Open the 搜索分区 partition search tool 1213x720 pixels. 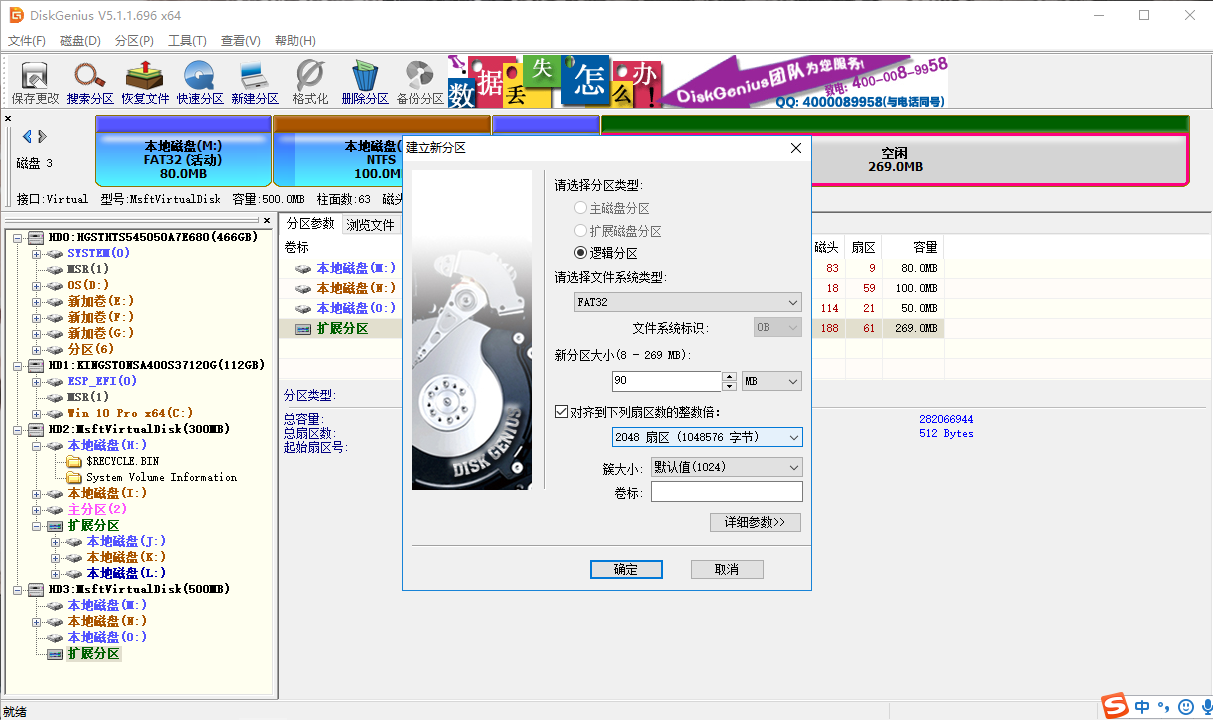point(89,80)
